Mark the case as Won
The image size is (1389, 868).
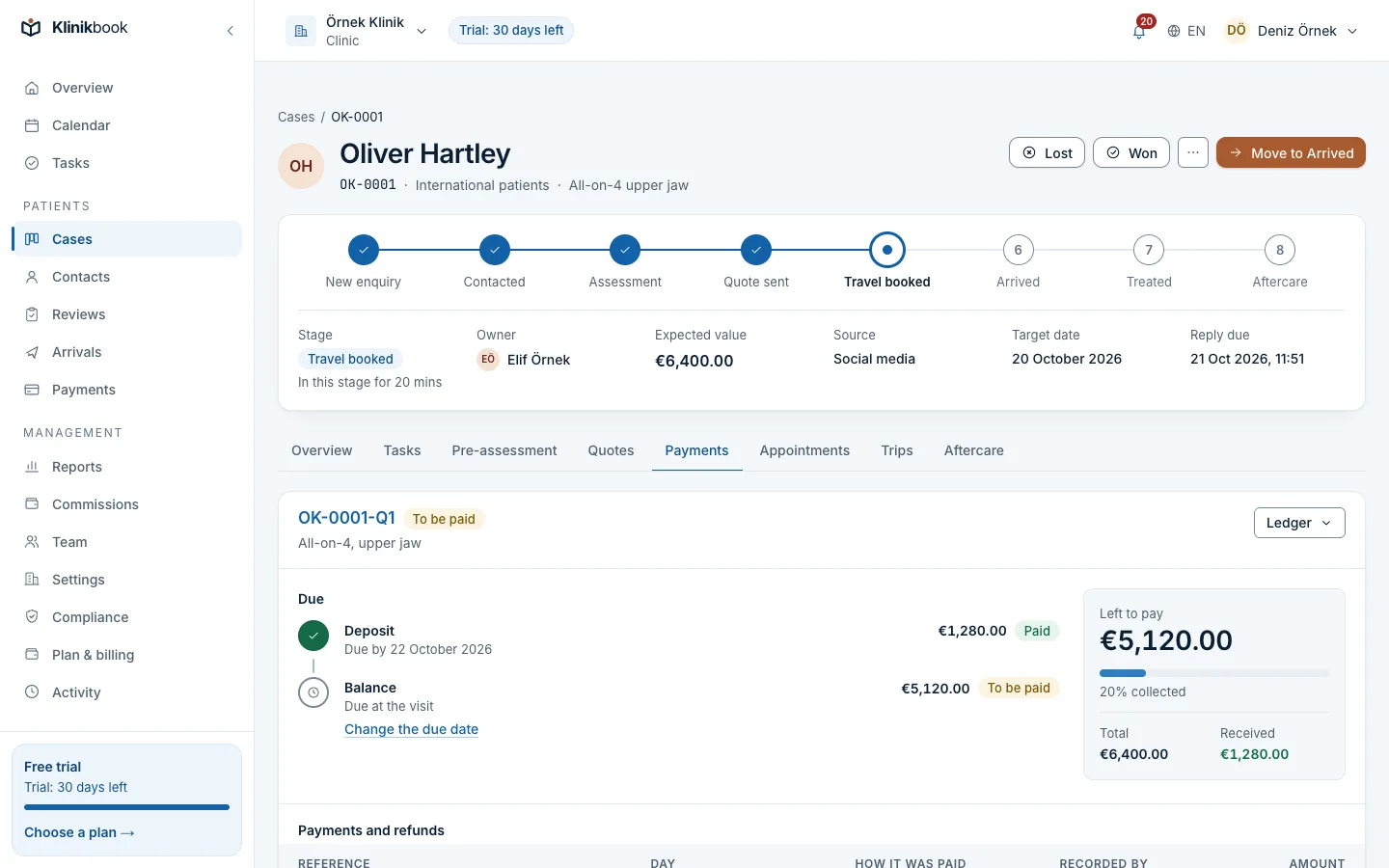click(x=1131, y=152)
